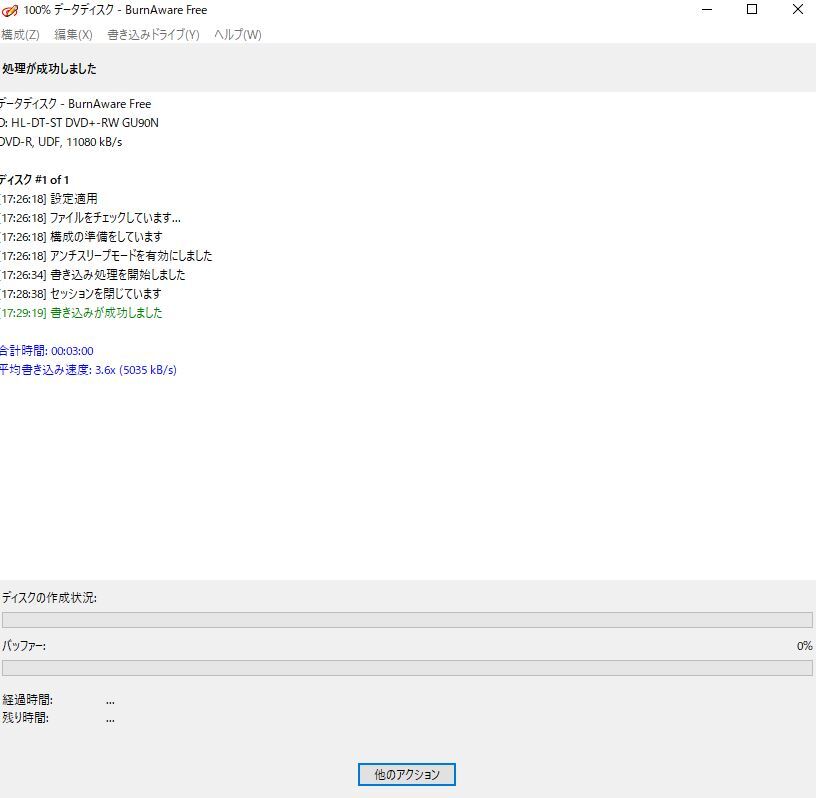Open the 構成(Z) menu

(x=20, y=35)
